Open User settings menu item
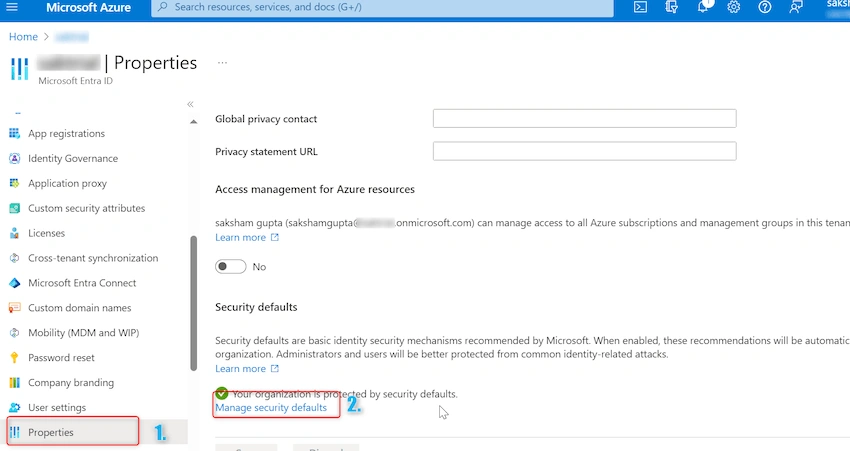The width and height of the screenshot is (850, 451). pos(57,408)
